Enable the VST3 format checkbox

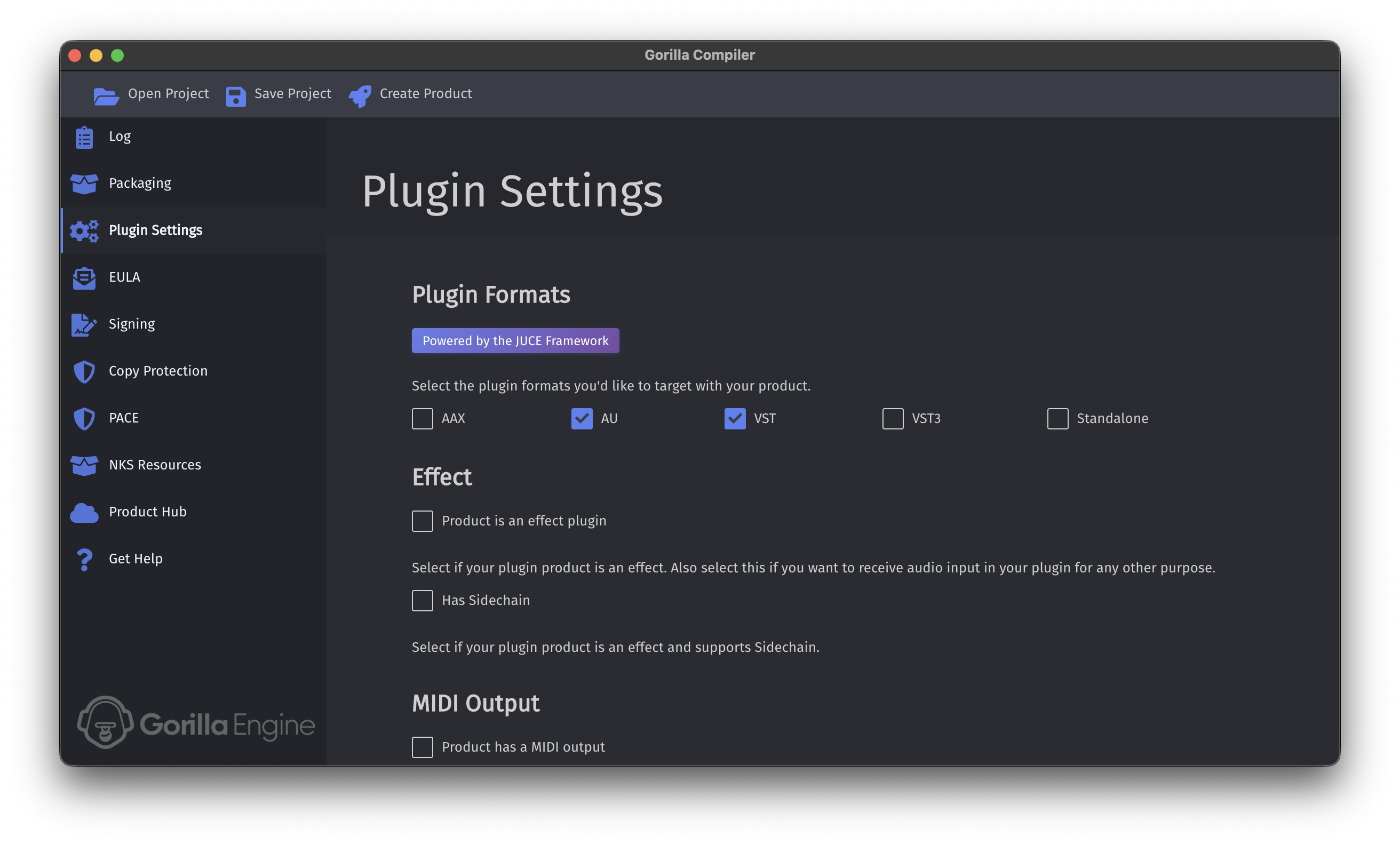pyautogui.click(x=893, y=419)
